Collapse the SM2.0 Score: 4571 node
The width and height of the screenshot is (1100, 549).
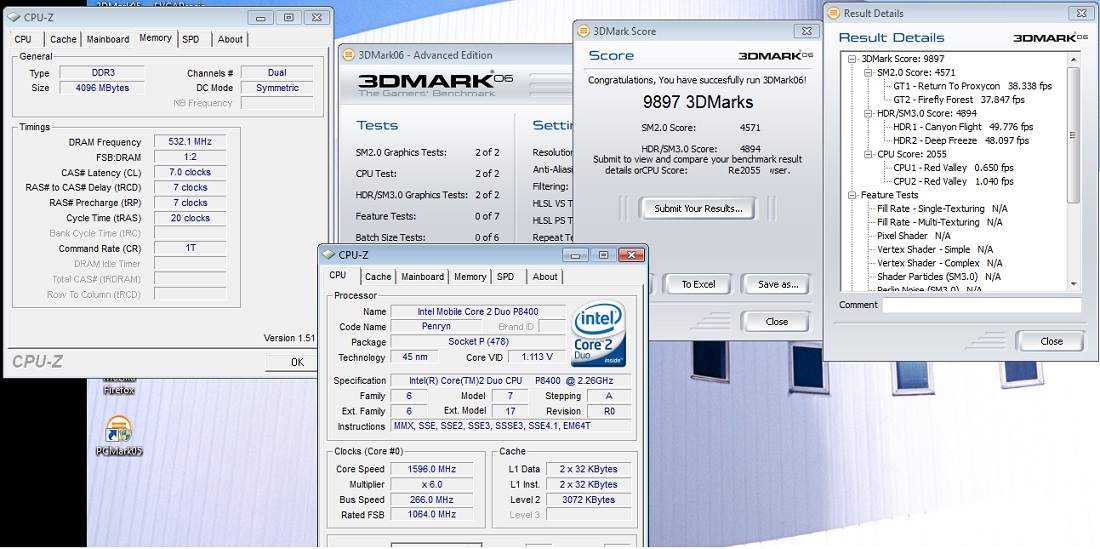868,72
